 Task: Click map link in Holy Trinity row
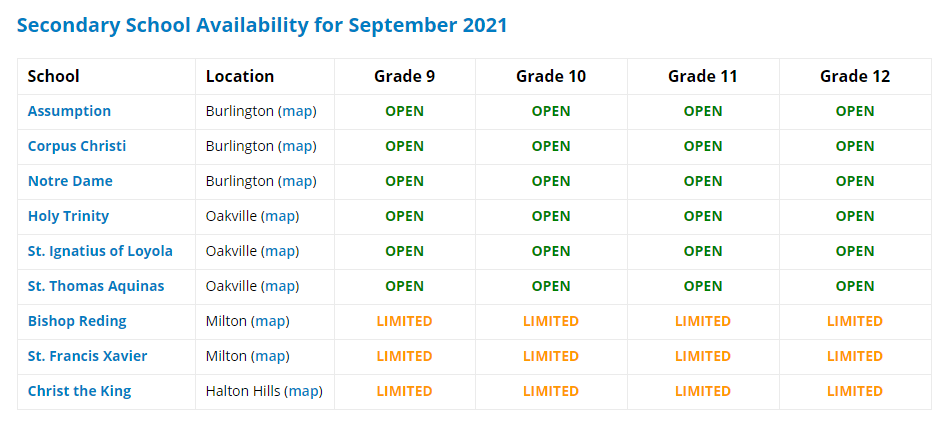pos(279,216)
